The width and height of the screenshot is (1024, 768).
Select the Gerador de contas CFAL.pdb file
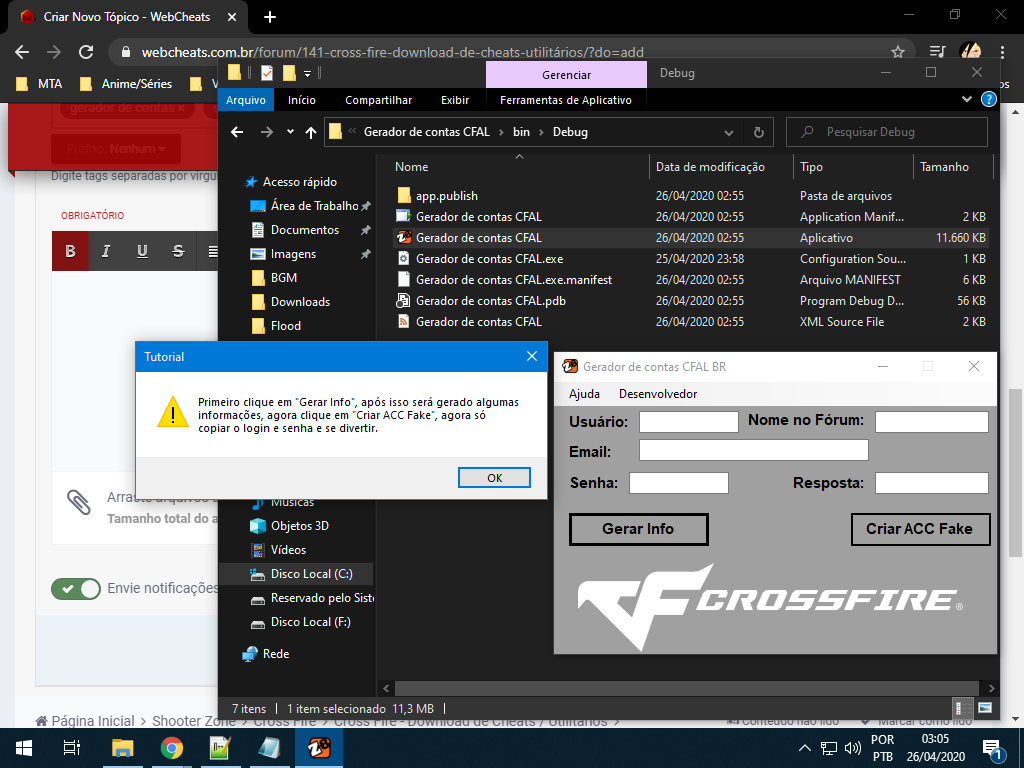pyautogui.click(x=490, y=301)
